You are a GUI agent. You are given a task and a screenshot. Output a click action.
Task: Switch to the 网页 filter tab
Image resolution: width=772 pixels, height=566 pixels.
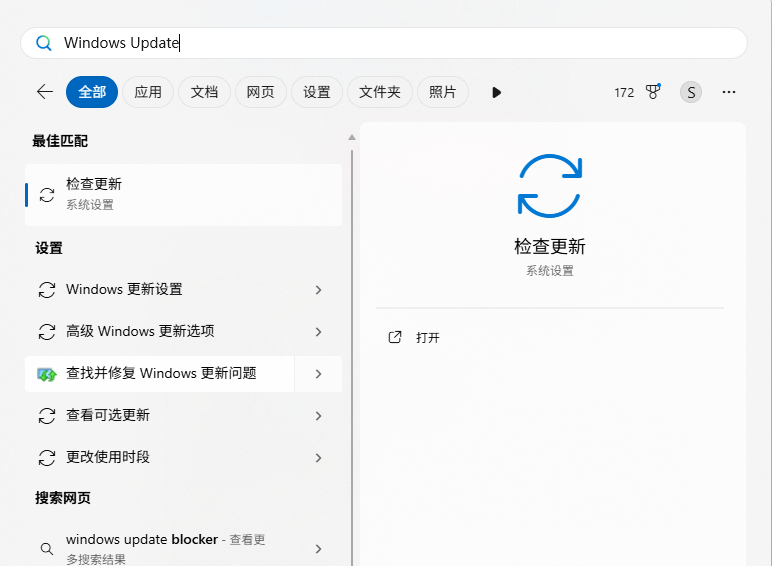pos(260,92)
